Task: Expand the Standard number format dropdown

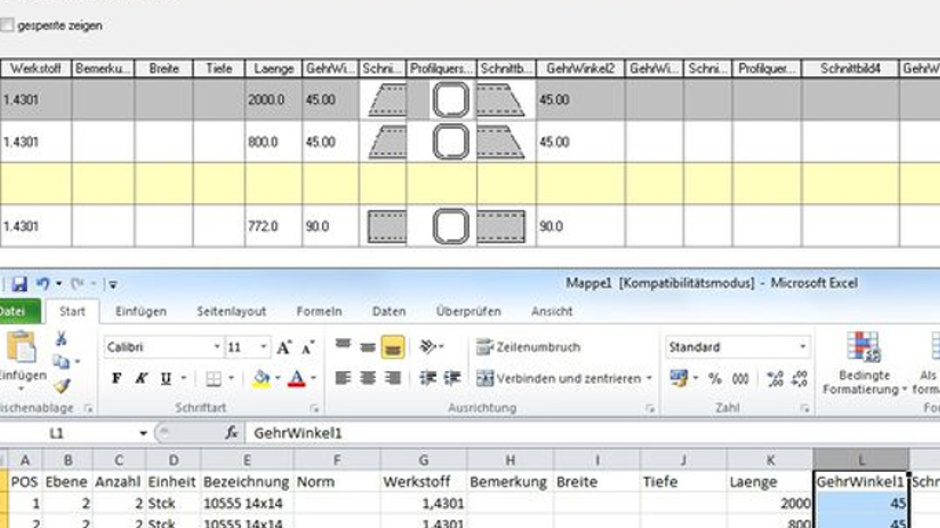Action: coord(802,347)
